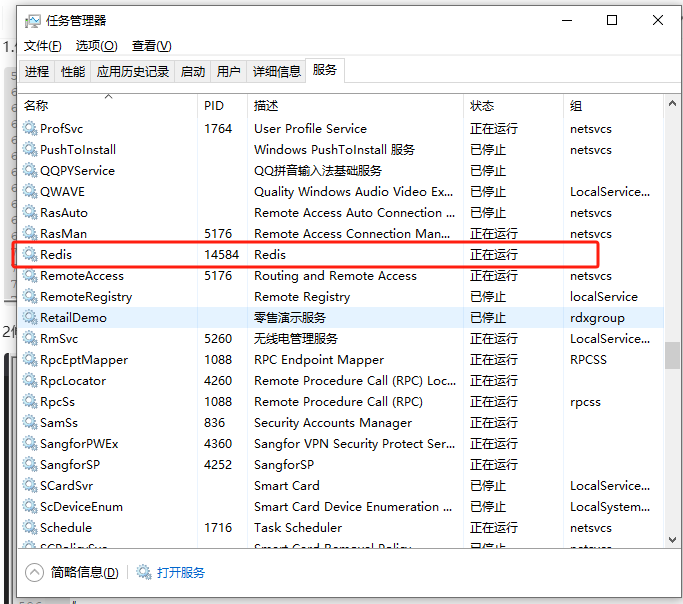Click the gear icon beside SangforSP
This screenshot has height=604, width=683.
pyautogui.click(x=30, y=464)
